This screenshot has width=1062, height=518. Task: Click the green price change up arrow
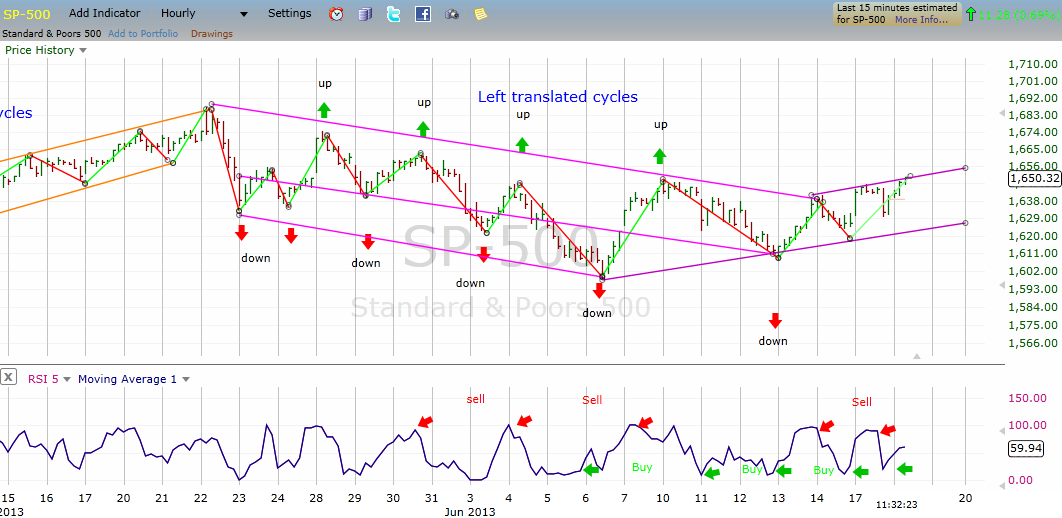[971, 13]
